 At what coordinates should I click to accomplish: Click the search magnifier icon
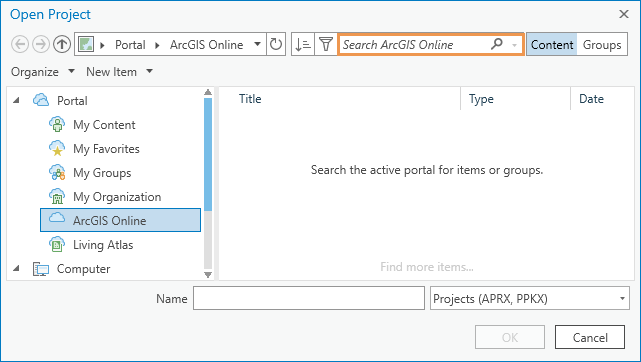(x=497, y=43)
